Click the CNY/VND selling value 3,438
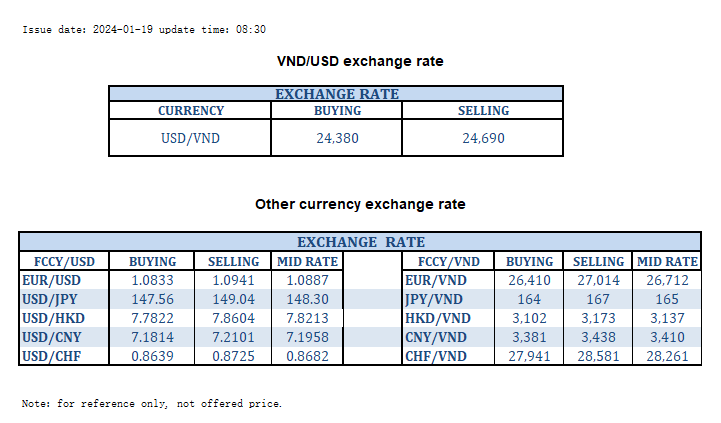This screenshot has width=721, height=423. coord(599,337)
